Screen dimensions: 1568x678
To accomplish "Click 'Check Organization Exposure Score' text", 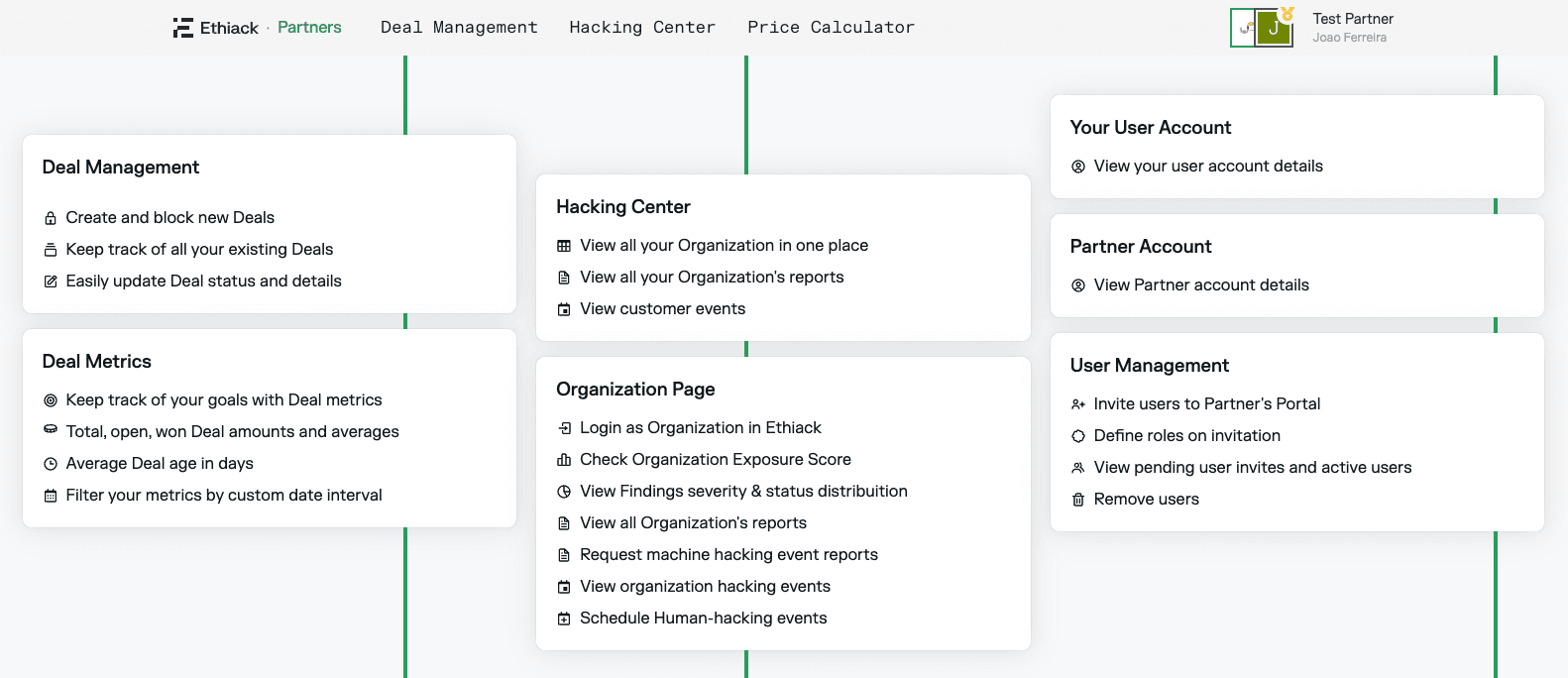I will 716,460.
